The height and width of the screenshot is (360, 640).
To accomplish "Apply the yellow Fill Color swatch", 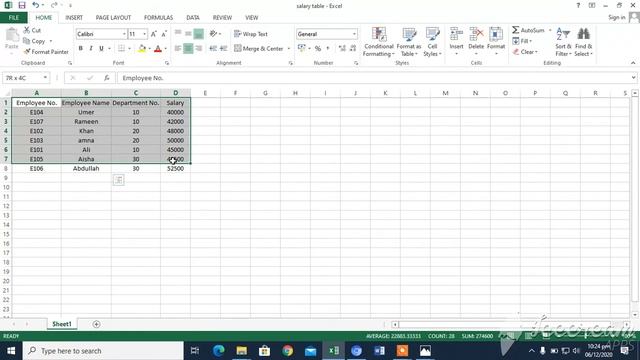I will click(142, 49).
